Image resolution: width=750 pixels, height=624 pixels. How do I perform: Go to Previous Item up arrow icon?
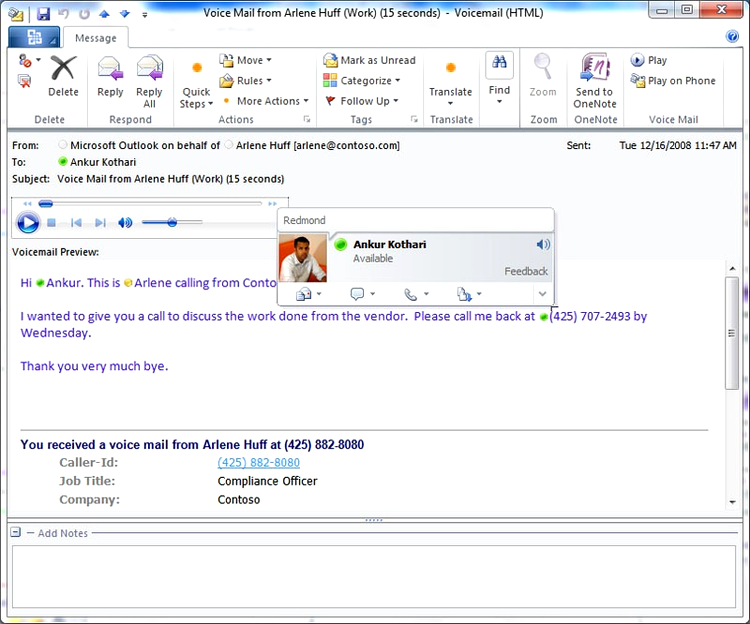click(104, 14)
